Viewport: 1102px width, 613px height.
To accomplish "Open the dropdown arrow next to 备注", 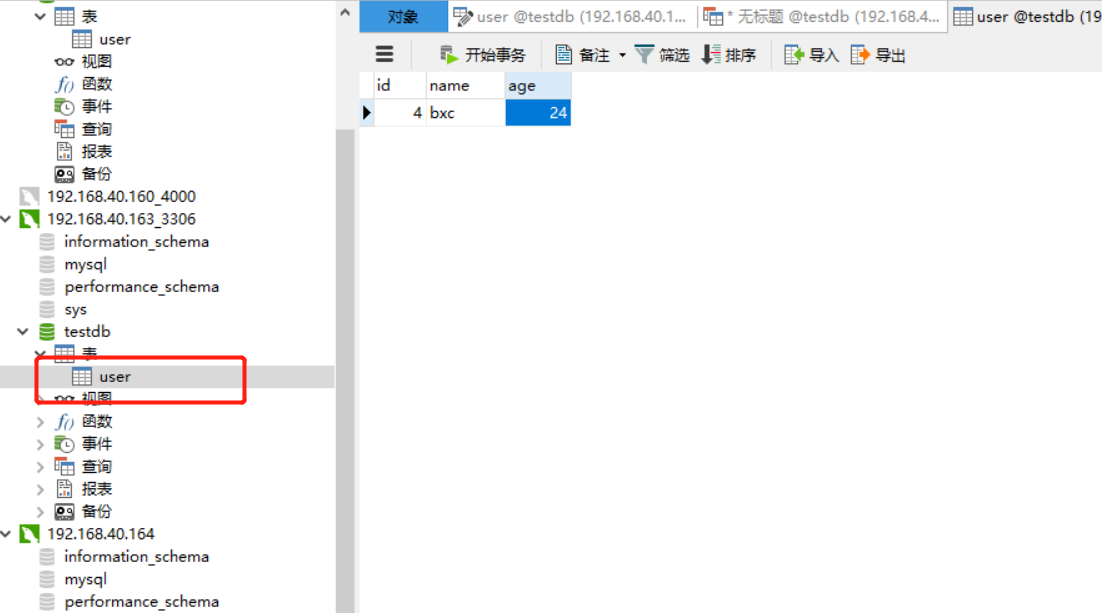I will [622, 55].
